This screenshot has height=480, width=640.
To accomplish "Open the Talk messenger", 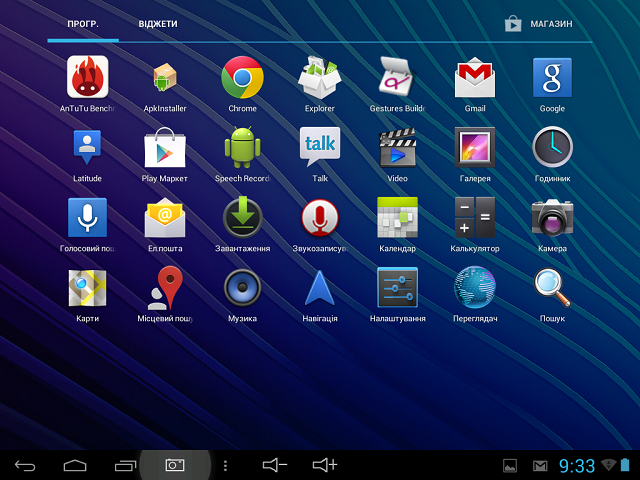I will tap(320, 148).
